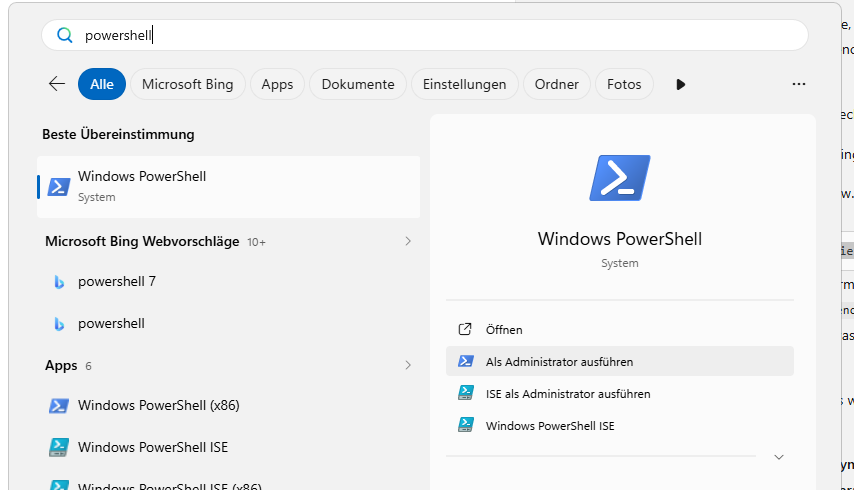Select the powershell 7 web suggestion

228,281
